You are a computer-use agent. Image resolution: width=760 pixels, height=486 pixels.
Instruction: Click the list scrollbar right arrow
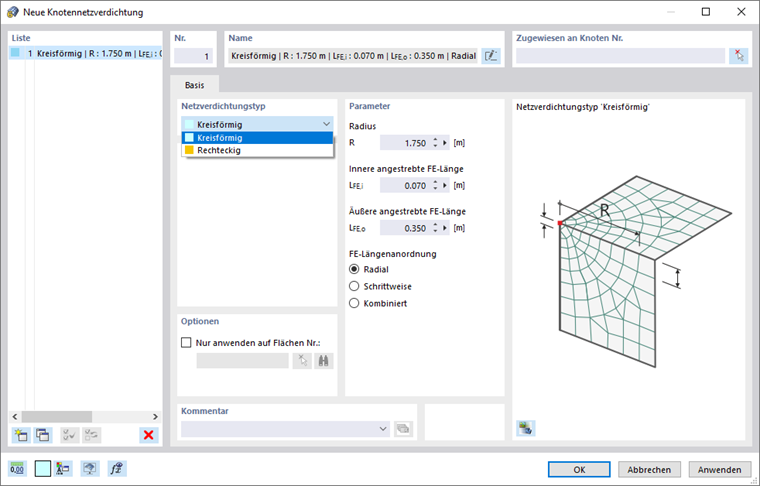pyautogui.click(x=155, y=417)
